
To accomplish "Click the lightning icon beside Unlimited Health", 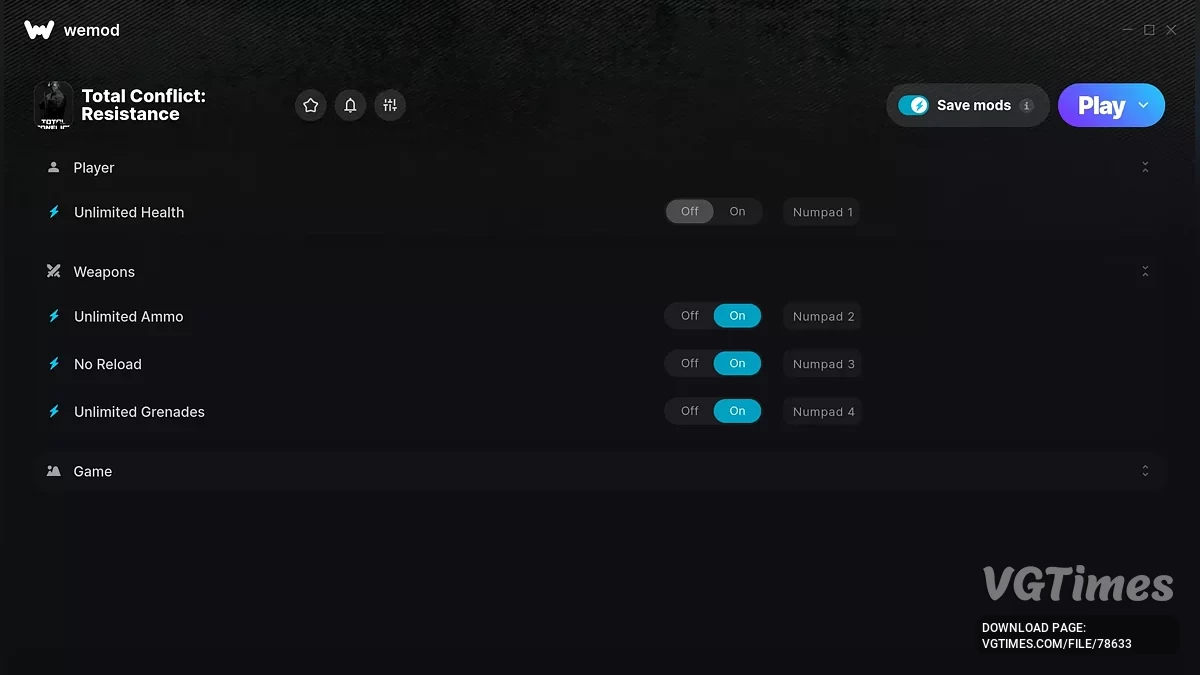I will point(54,212).
